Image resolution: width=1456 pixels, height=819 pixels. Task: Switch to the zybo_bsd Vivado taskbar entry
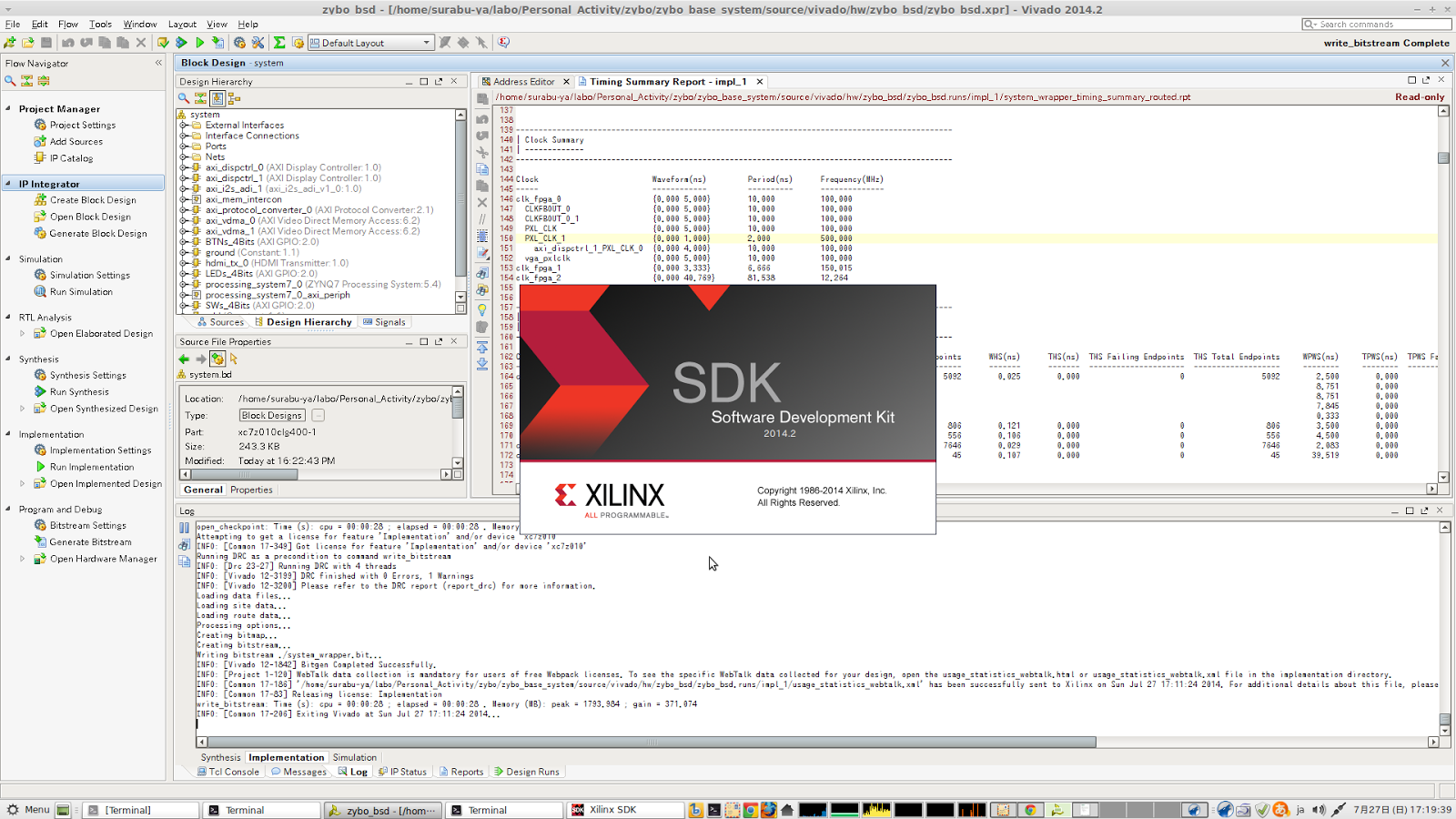[x=382, y=810]
